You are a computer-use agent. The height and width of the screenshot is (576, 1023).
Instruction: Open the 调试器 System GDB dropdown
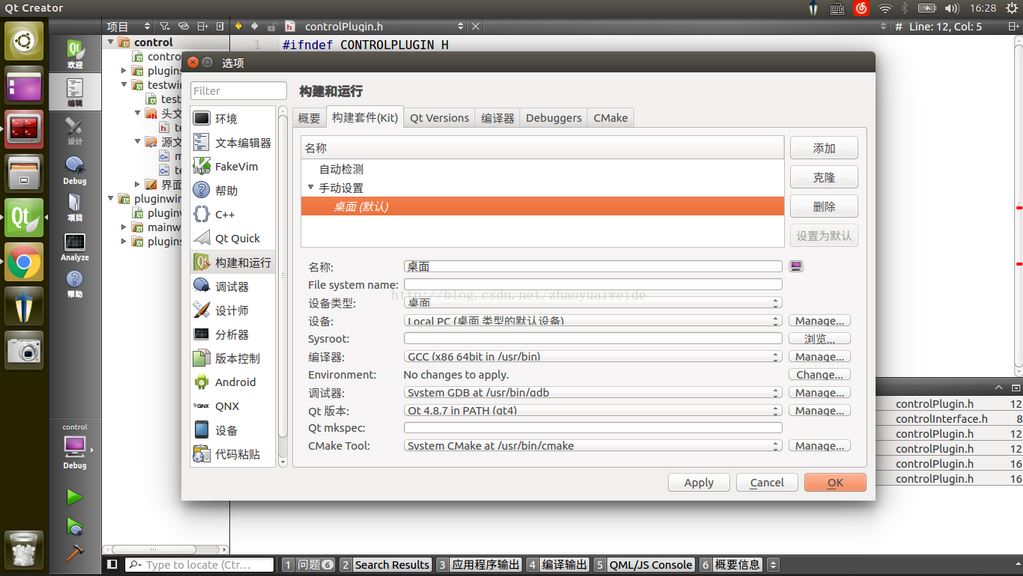point(592,393)
